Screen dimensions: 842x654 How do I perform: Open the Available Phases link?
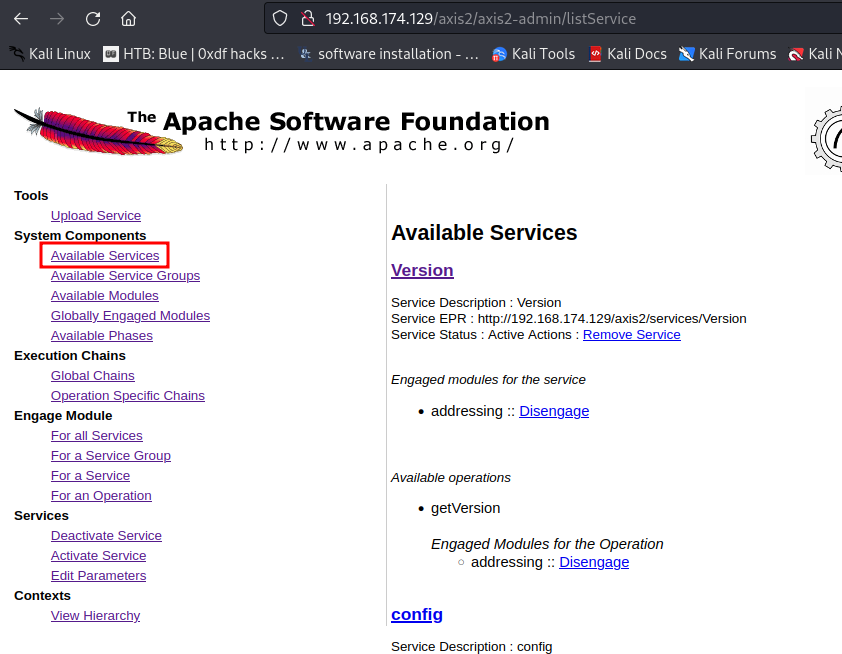point(102,336)
